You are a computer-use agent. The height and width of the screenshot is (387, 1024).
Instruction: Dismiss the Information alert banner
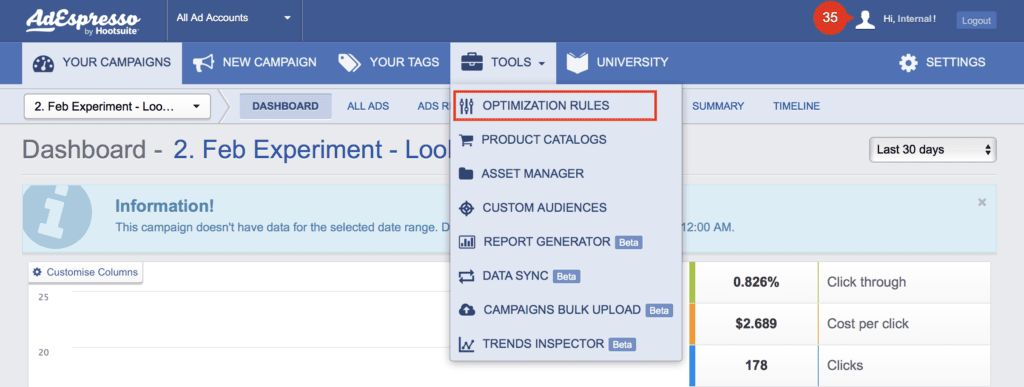click(982, 202)
